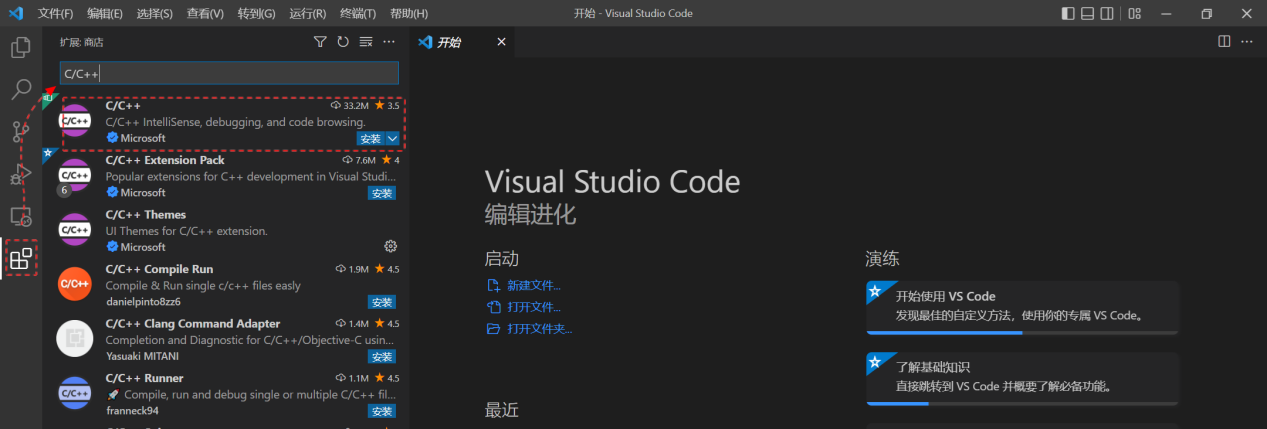Open the 编辑(E) menu
1267x429 pixels.
105,14
